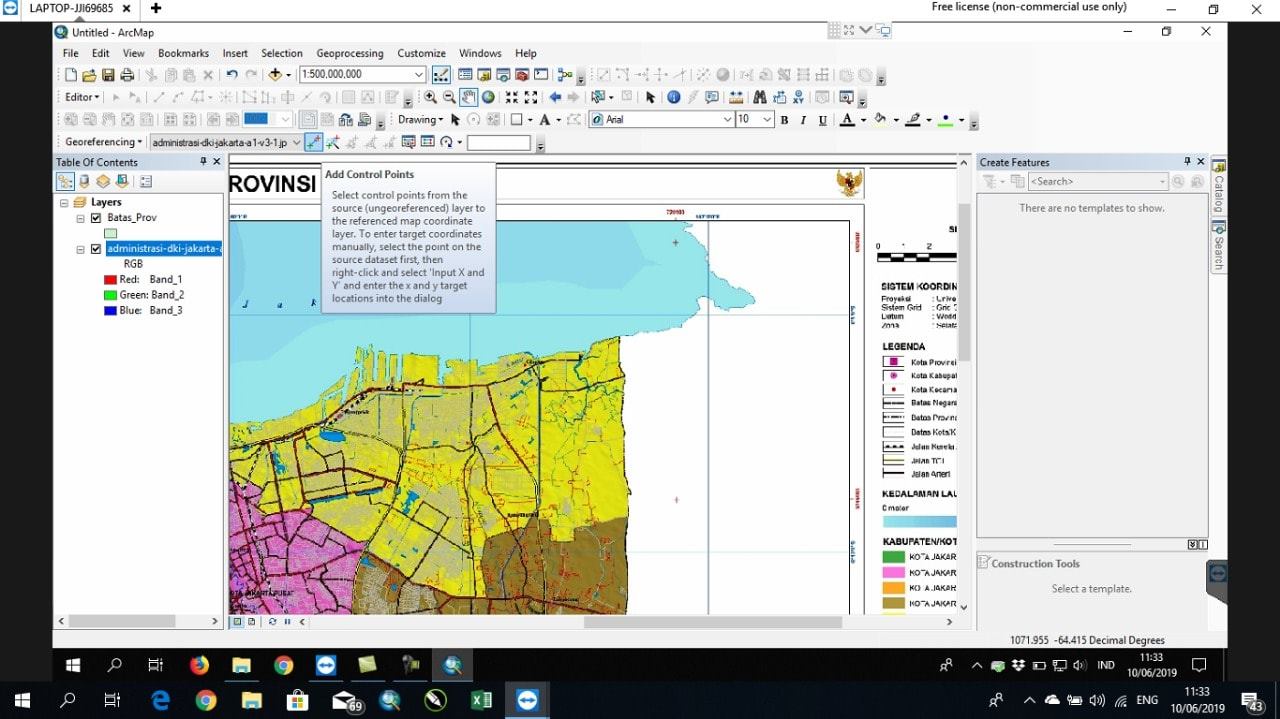This screenshot has height=719, width=1280.
Task: Open the Arial font name dropdown
Action: [727, 119]
